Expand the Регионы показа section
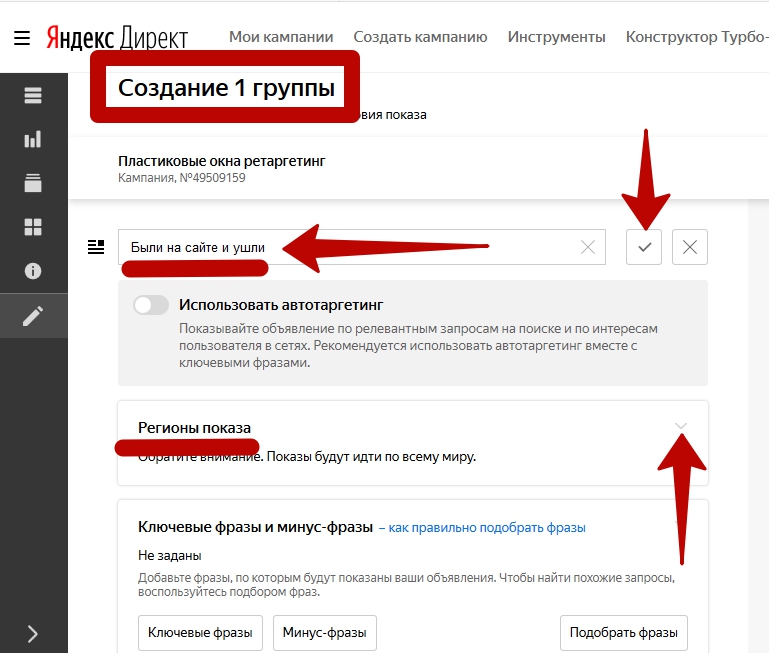 pos(680,426)
